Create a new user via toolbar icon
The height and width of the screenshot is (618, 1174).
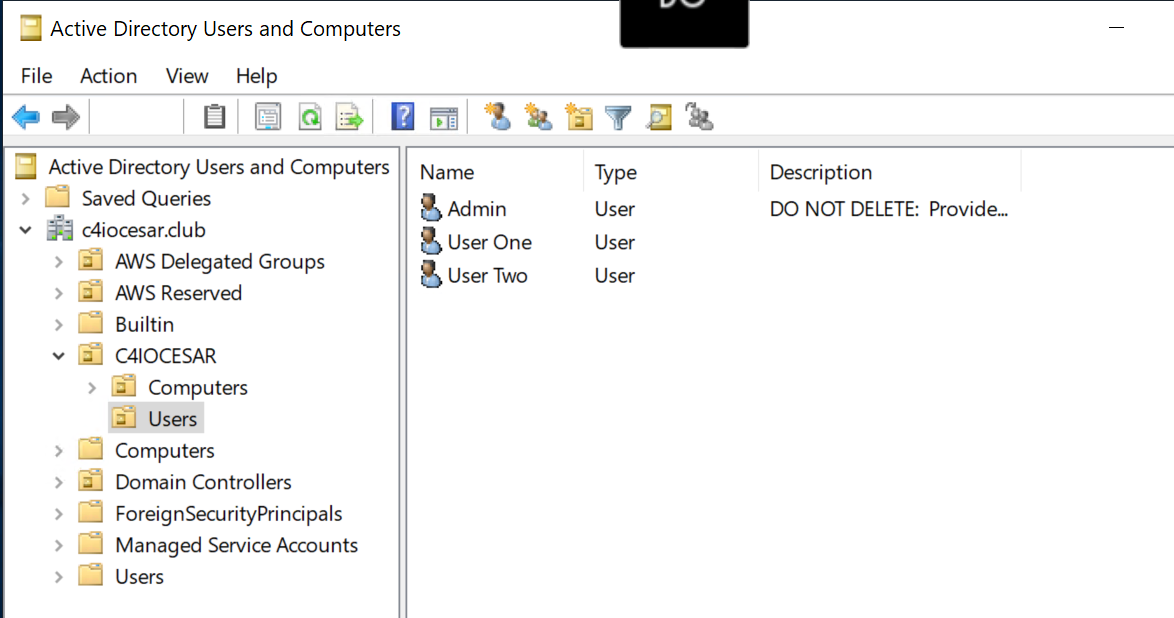tap(497, 117)
